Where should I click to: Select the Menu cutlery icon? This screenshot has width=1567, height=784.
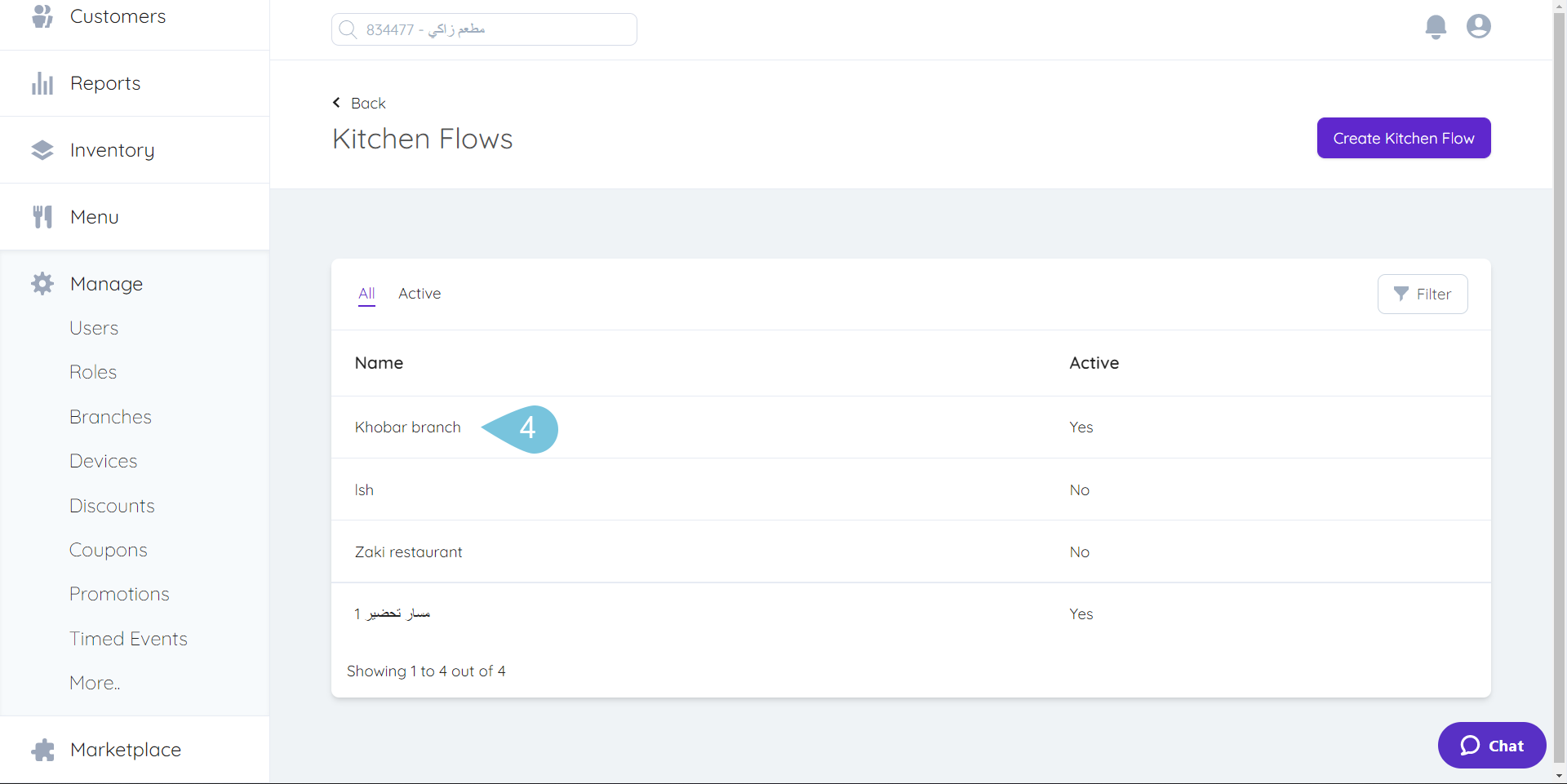42,216
